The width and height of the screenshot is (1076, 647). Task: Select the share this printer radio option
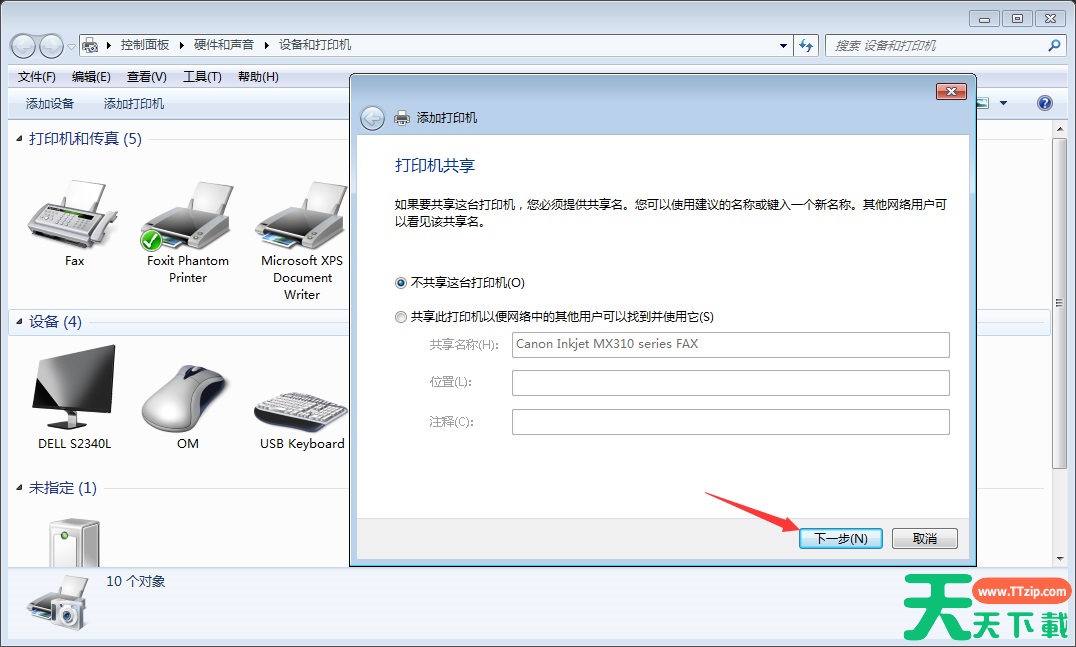coord(402,317)
